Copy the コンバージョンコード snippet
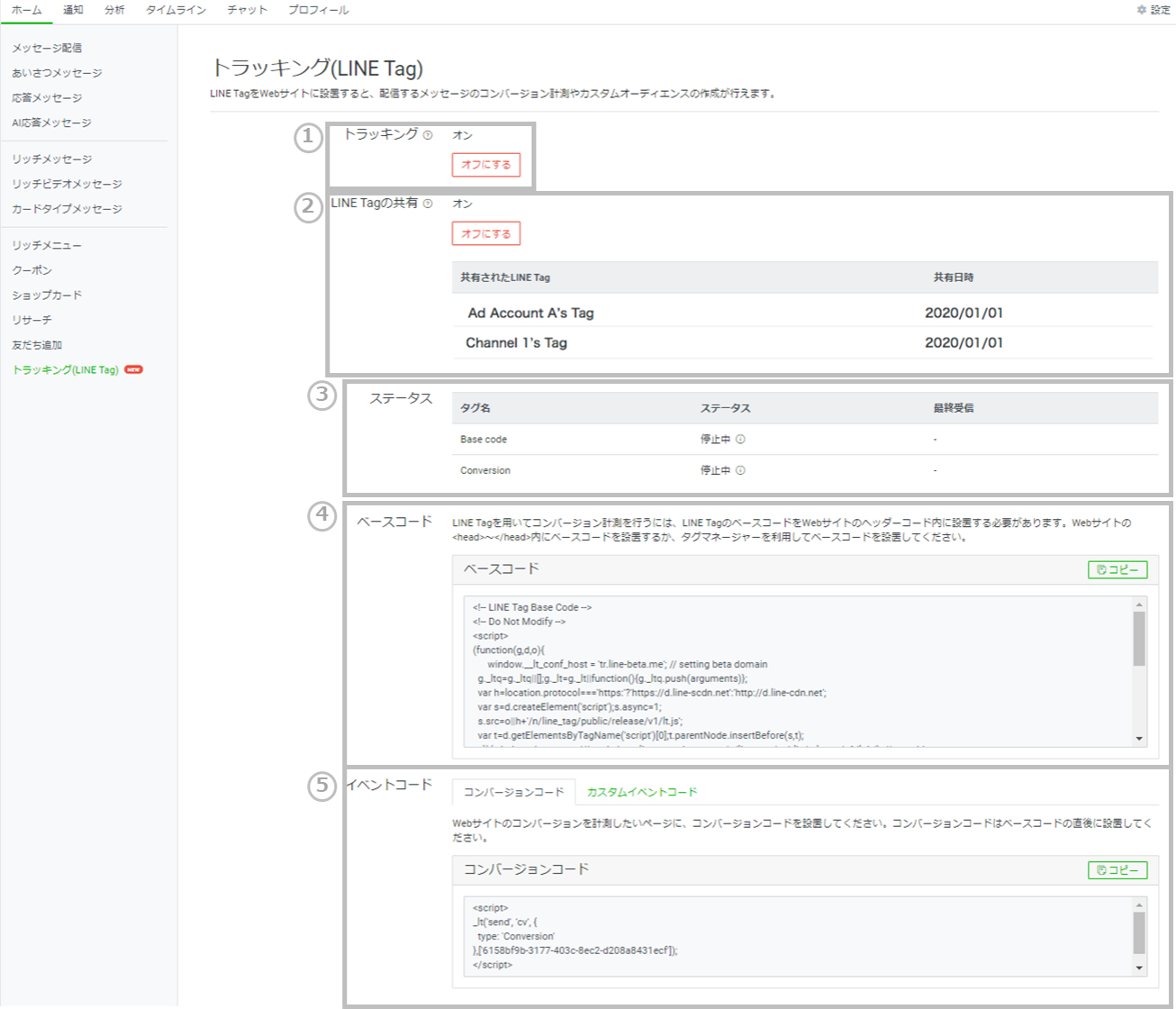Image resolution: width=1176 pixels, height=1009 pixels. pyautogui.click(x=1117, y=869)
